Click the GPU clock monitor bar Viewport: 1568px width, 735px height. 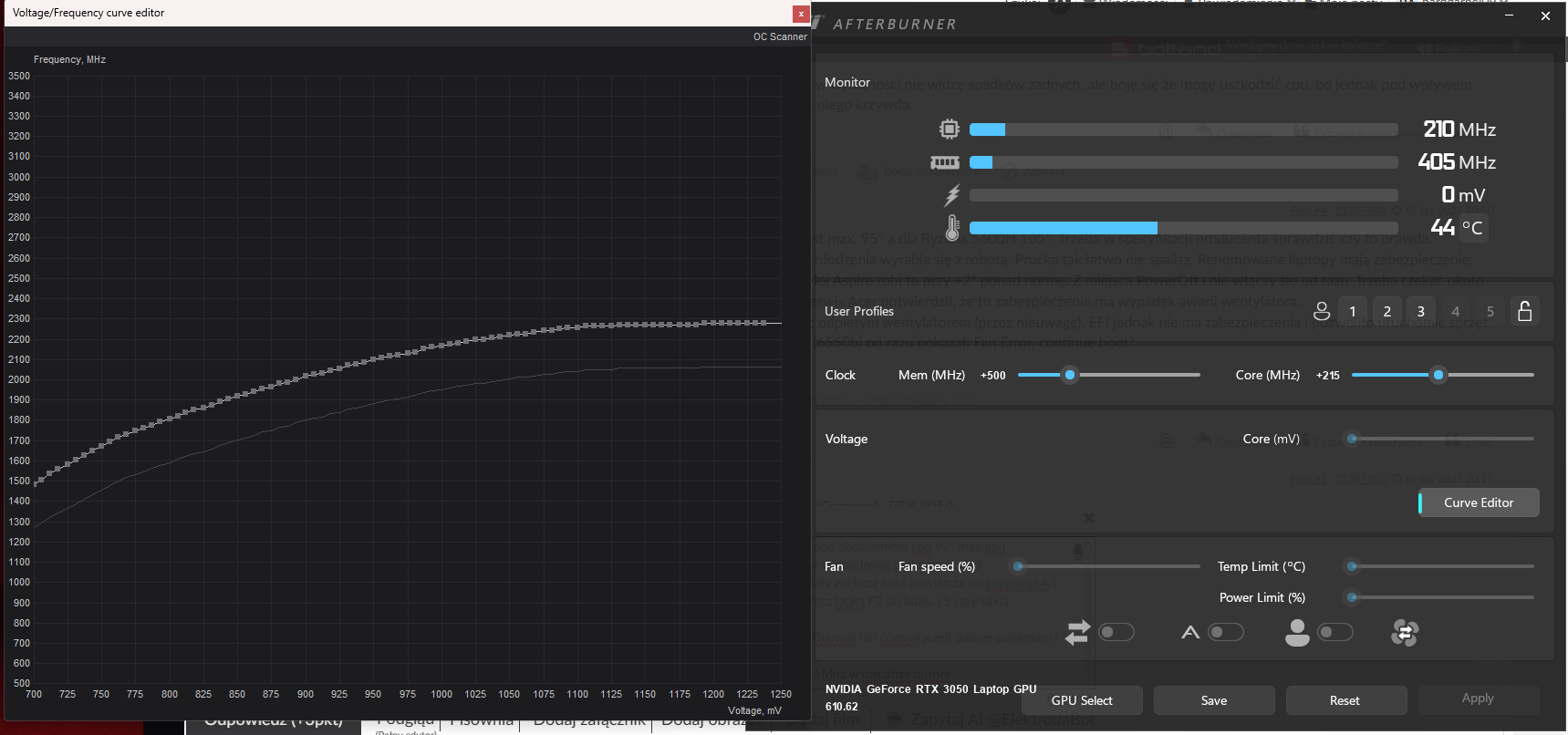(1184, 129)
